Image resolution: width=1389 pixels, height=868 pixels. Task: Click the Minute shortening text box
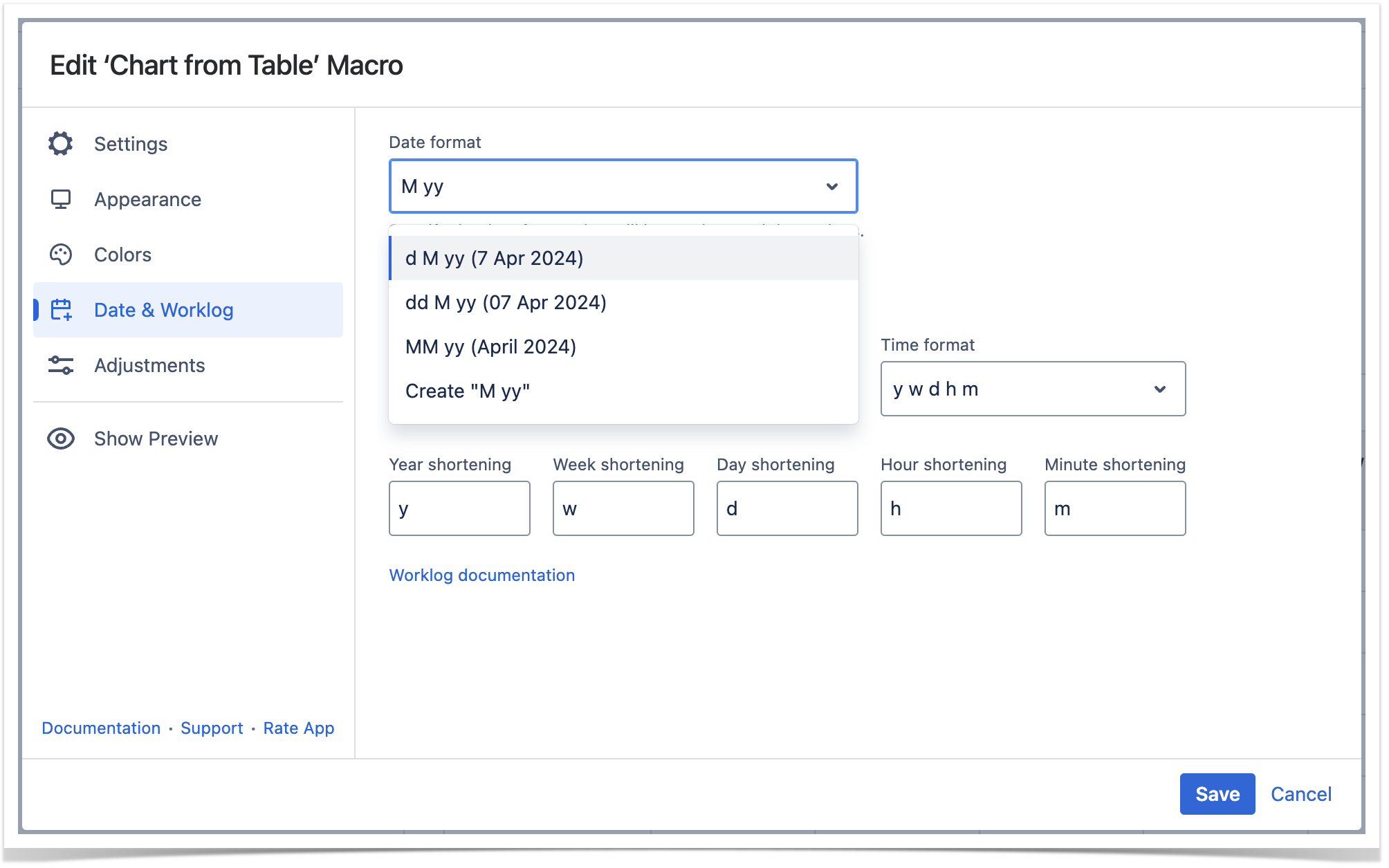(x=1114, y=508)
